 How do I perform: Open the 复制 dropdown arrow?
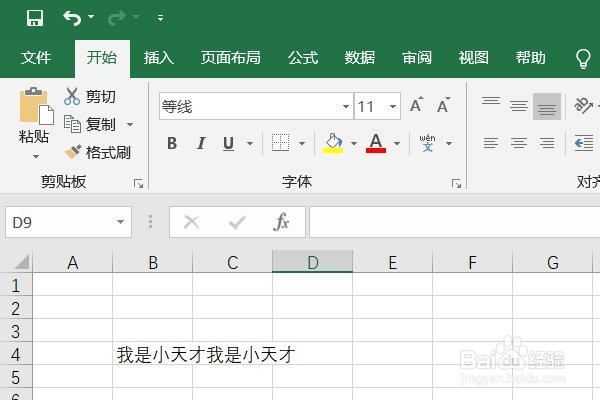coord(130,124)
